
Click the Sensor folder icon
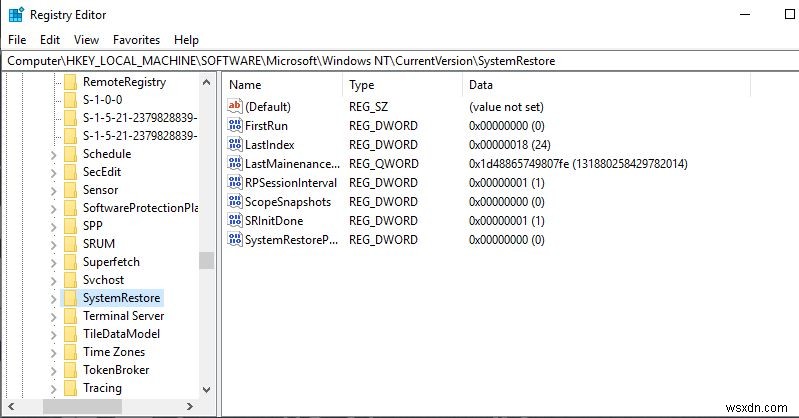[70, 190]
